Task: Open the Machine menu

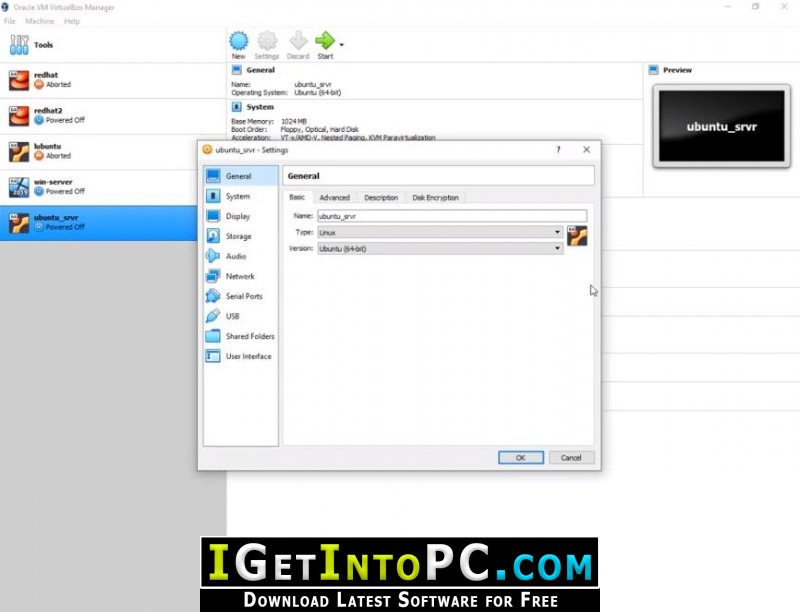Action: [39, 21]
